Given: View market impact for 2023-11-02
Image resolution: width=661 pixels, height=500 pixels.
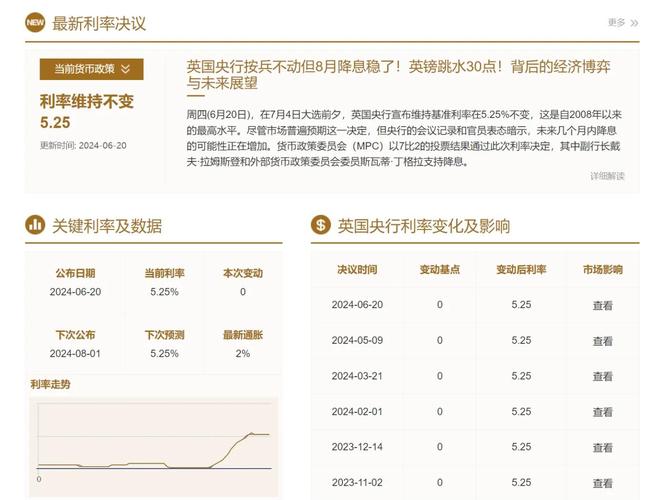Looking at the screenshot, I should click(602, 483).
